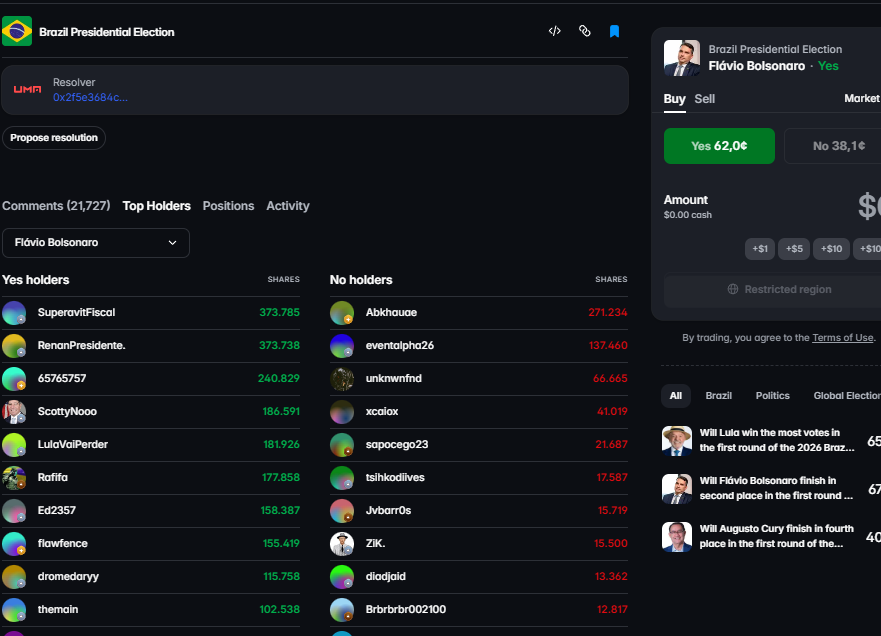Click the share count 373.738
The width and height of the screenshot is (881, 636).
(x=279, y=346)
